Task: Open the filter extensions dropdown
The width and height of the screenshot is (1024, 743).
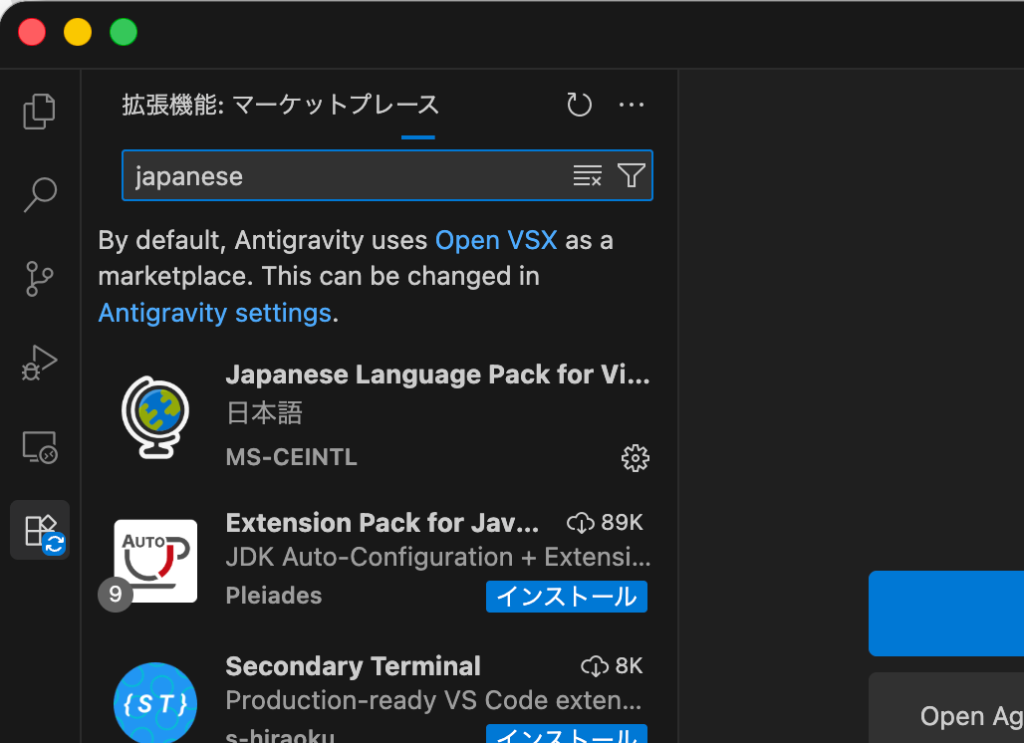Action: point(631,176)
